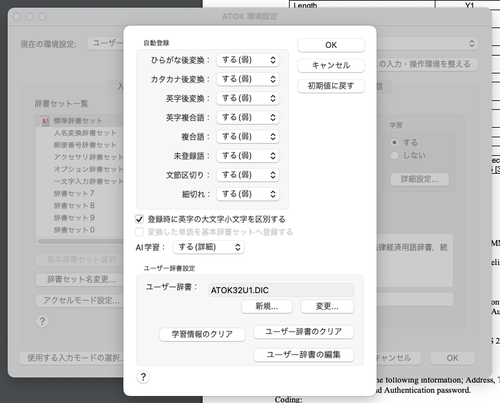Open the 複合語 dropdown
This screenshot has height=403, width=500.
(248, 137)
